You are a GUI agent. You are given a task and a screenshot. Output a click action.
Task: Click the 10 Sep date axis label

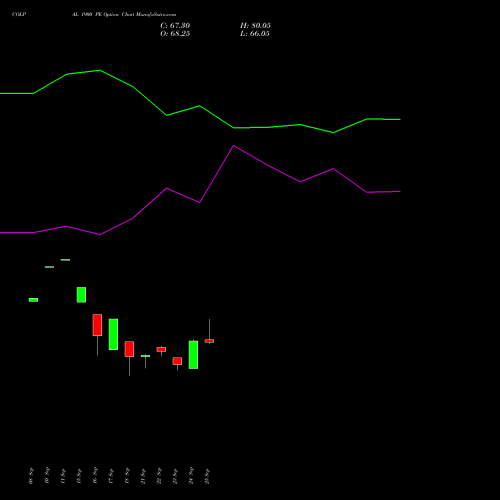47,475
